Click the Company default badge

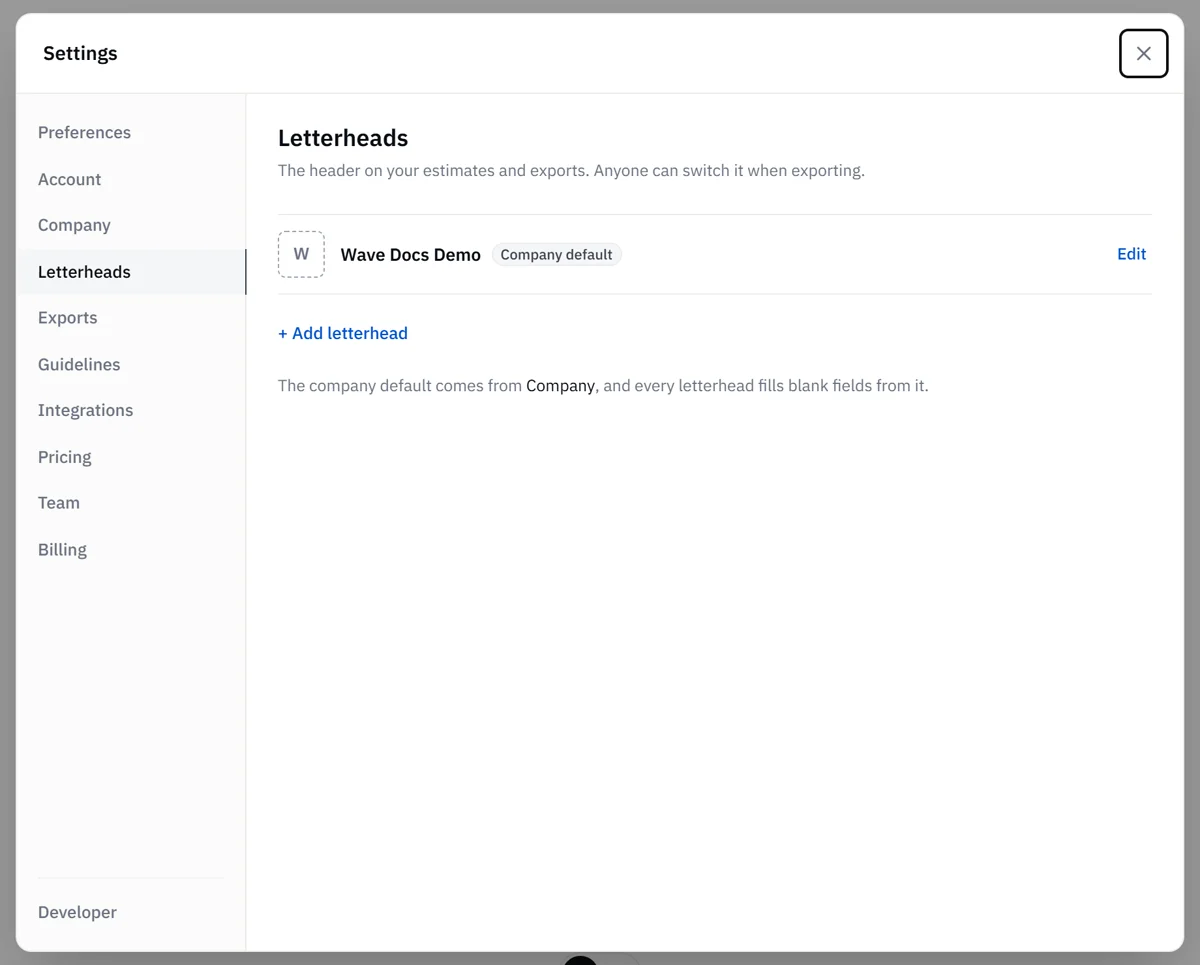pos(556,255)
